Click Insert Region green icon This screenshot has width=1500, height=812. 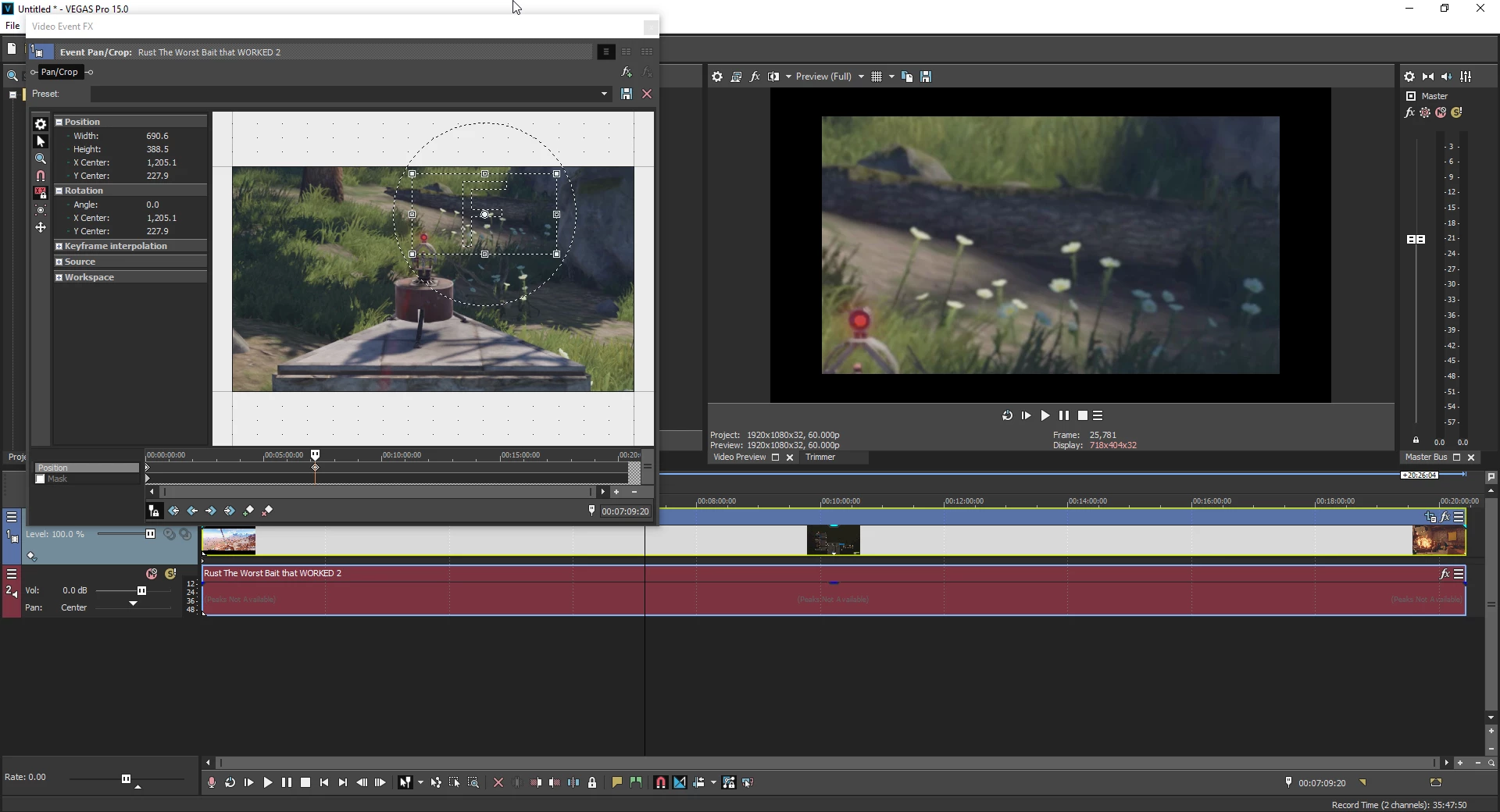pos(636,782)
